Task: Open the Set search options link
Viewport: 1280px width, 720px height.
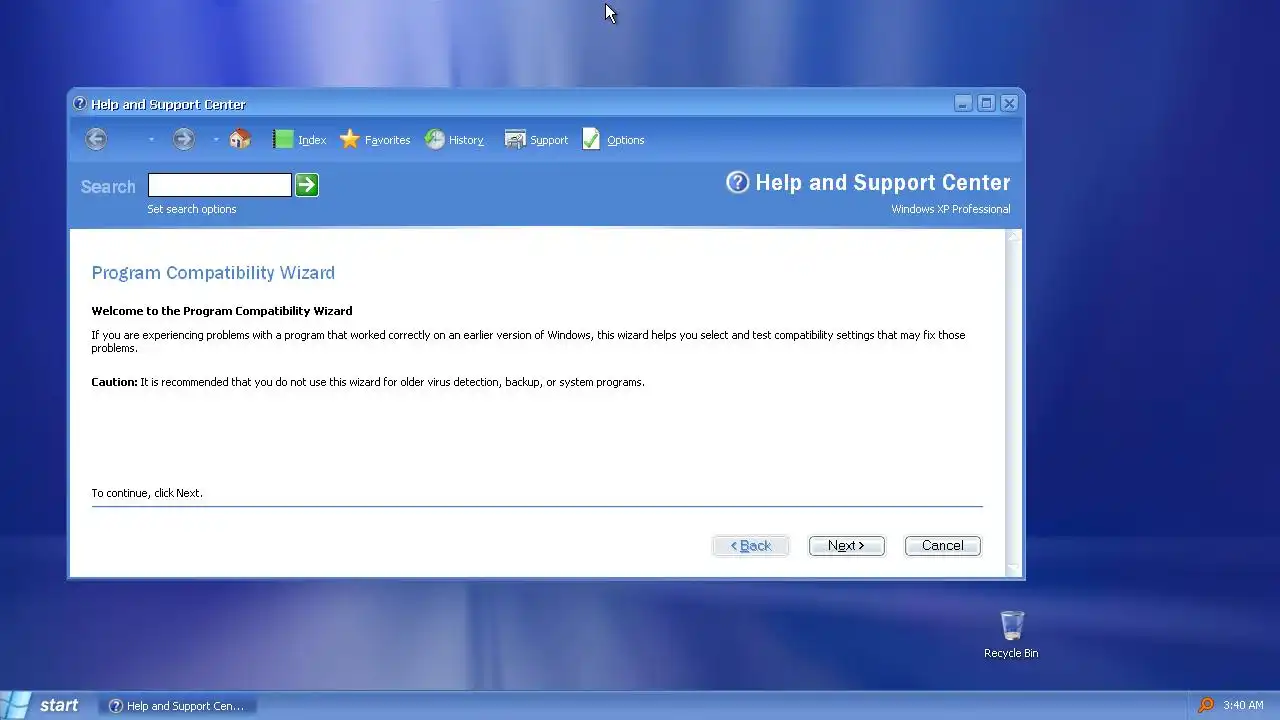Action: pos(192,209)
